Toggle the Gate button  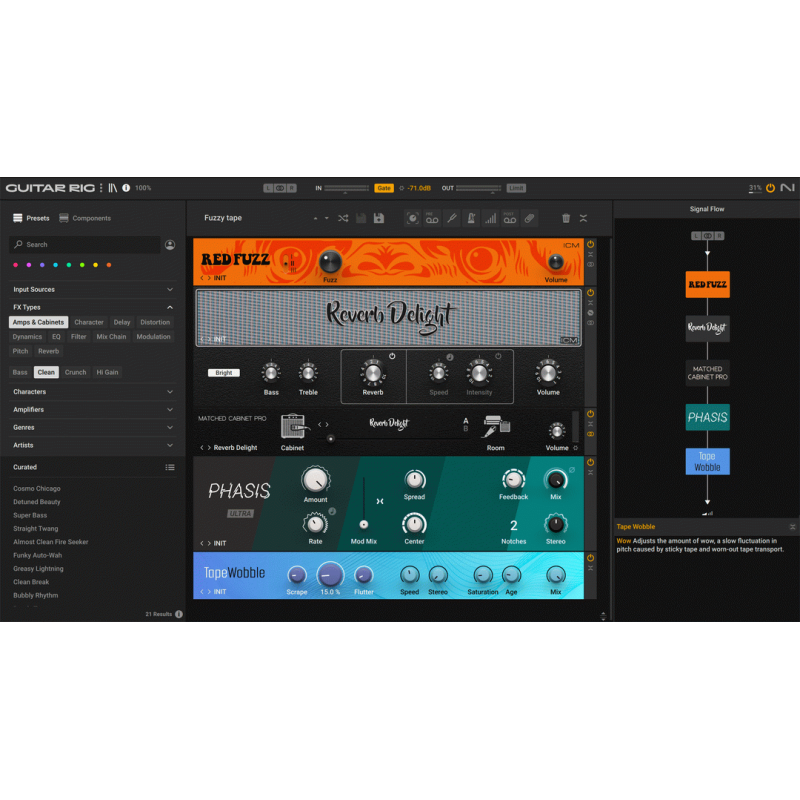point(384,188)
